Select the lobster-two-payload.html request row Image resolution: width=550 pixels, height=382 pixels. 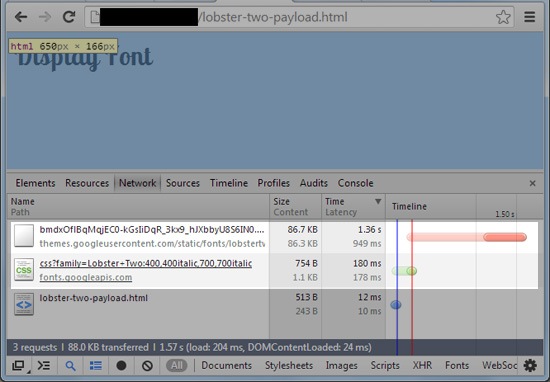coord(274,304)
